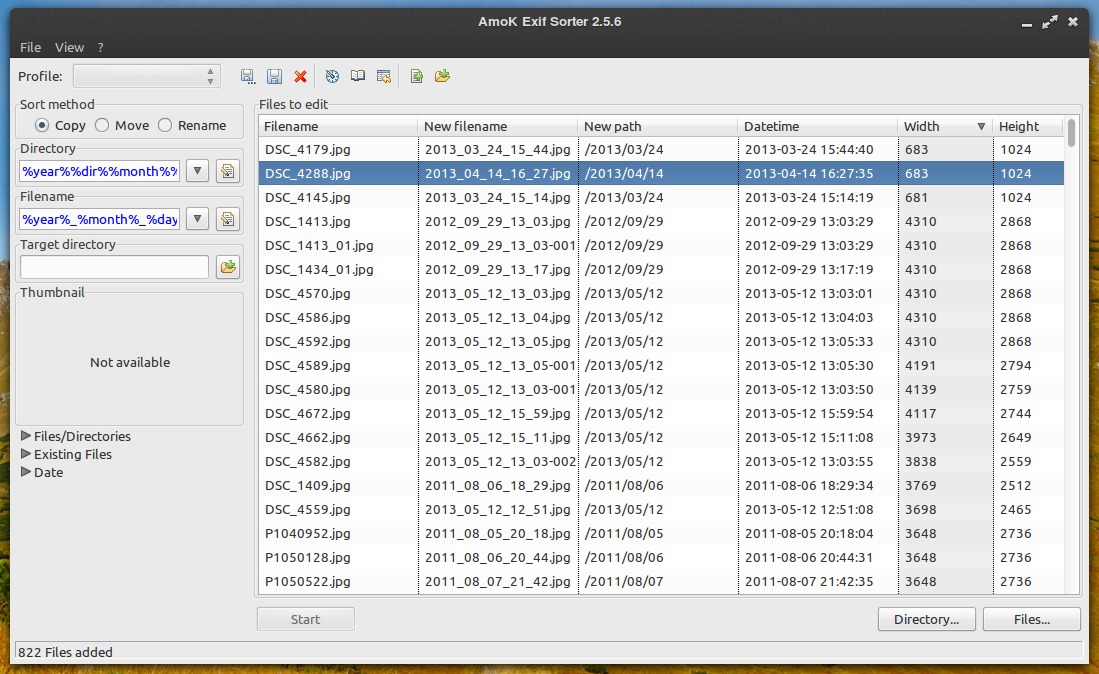Sort by the New path column header
This screenshot has height=674, width=1099.
[657, 126]
